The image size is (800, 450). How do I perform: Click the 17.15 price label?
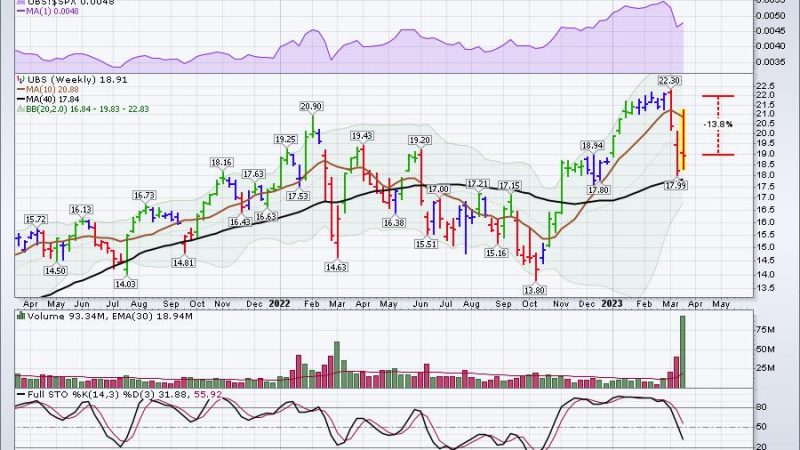click(509, 186)
